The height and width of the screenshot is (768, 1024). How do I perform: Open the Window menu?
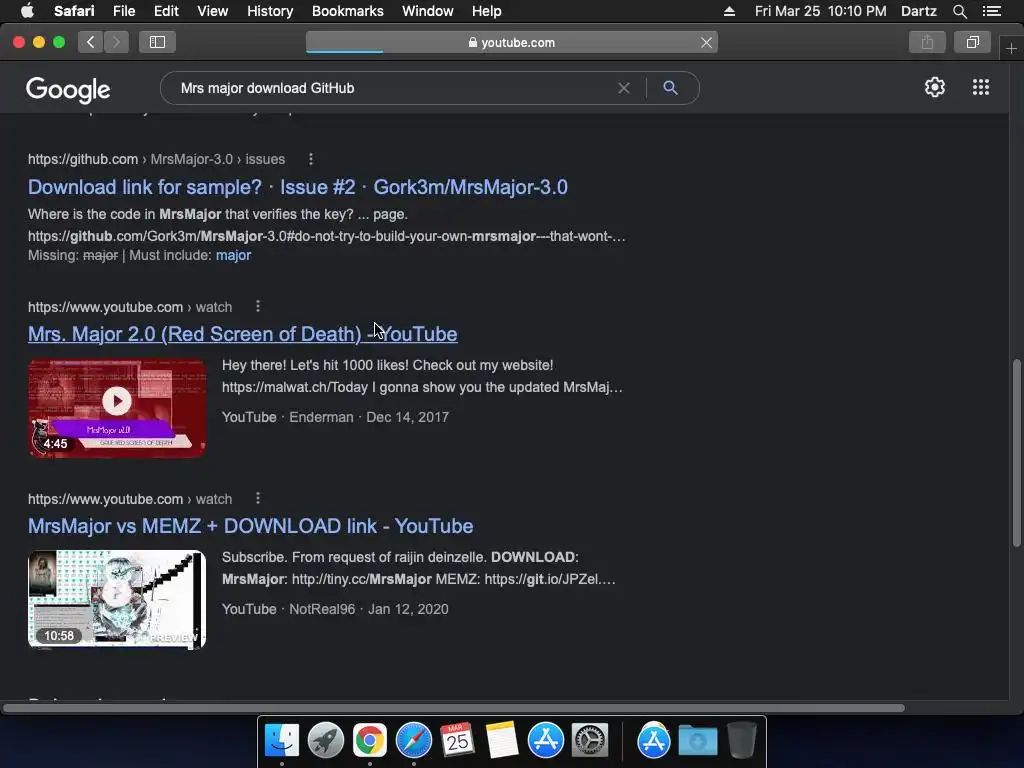427,11
